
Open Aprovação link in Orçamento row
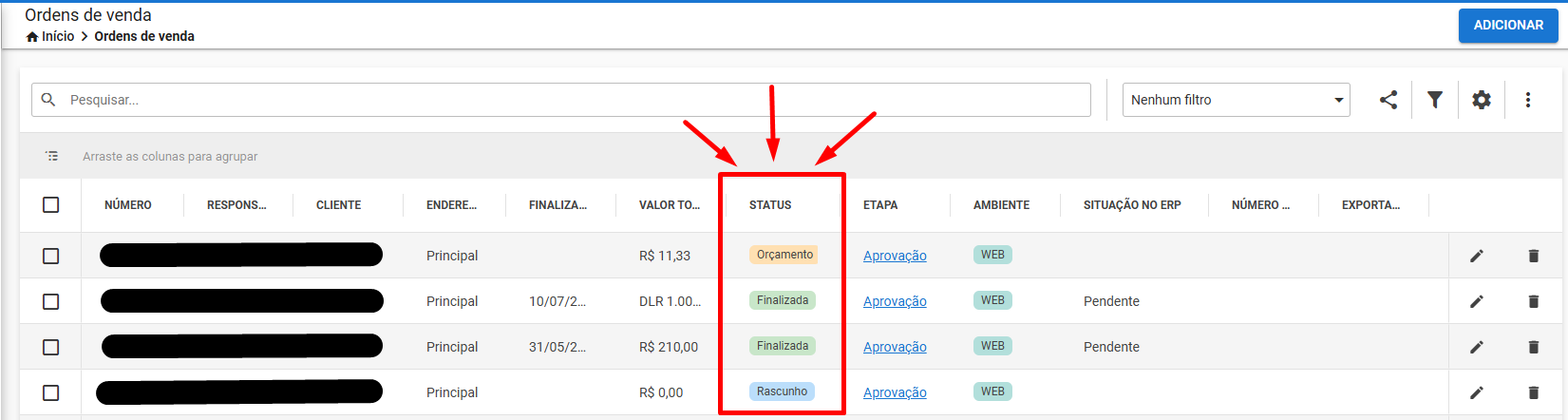(895, 256)
